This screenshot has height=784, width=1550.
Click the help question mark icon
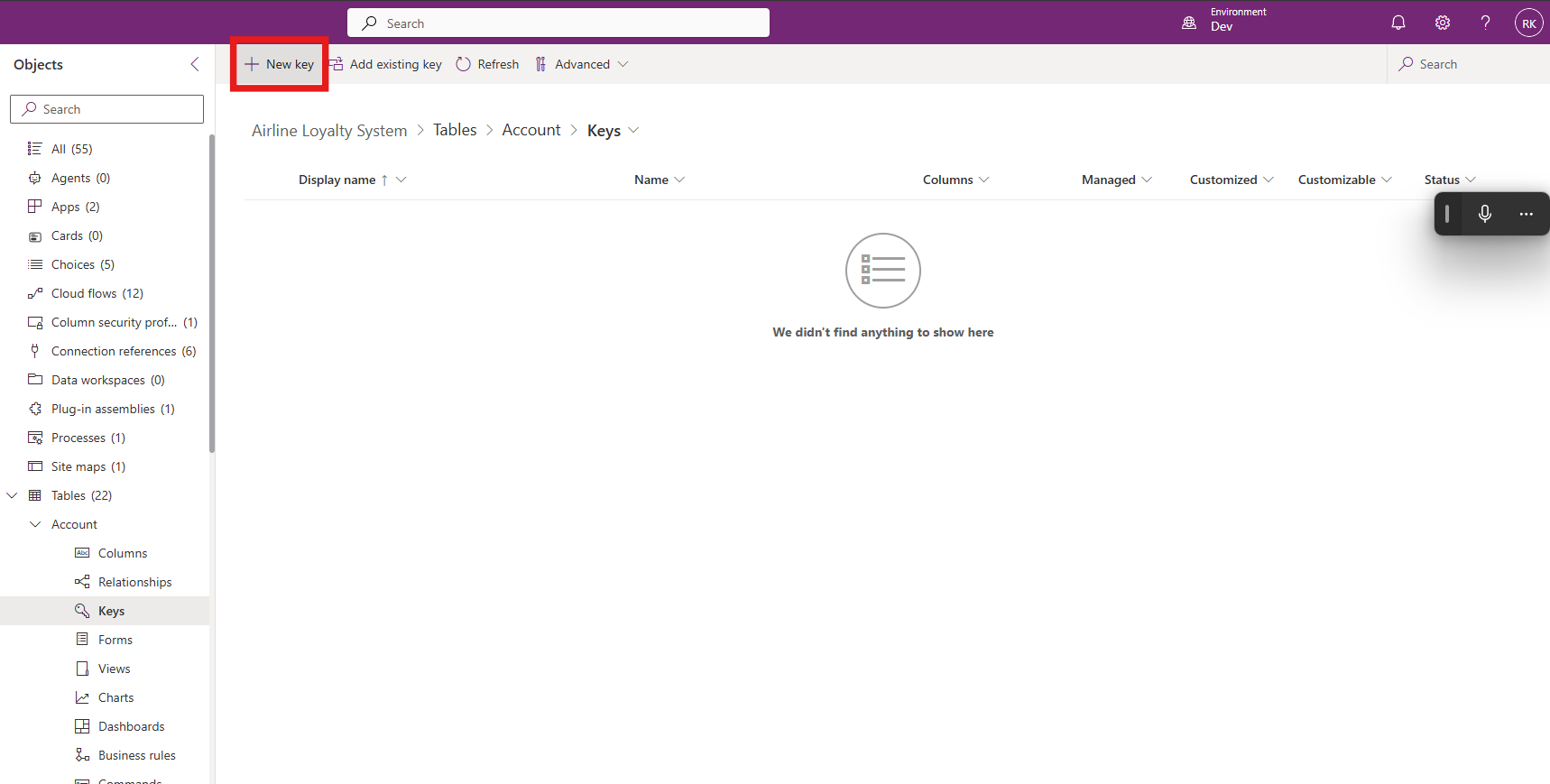[1485, 23]
